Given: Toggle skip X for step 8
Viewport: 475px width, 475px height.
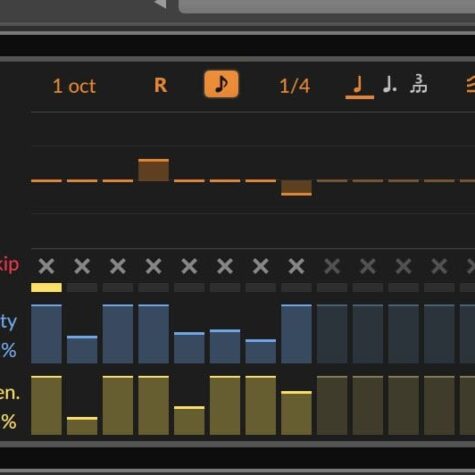Looking at the screenshot, I should pos(296,266).
